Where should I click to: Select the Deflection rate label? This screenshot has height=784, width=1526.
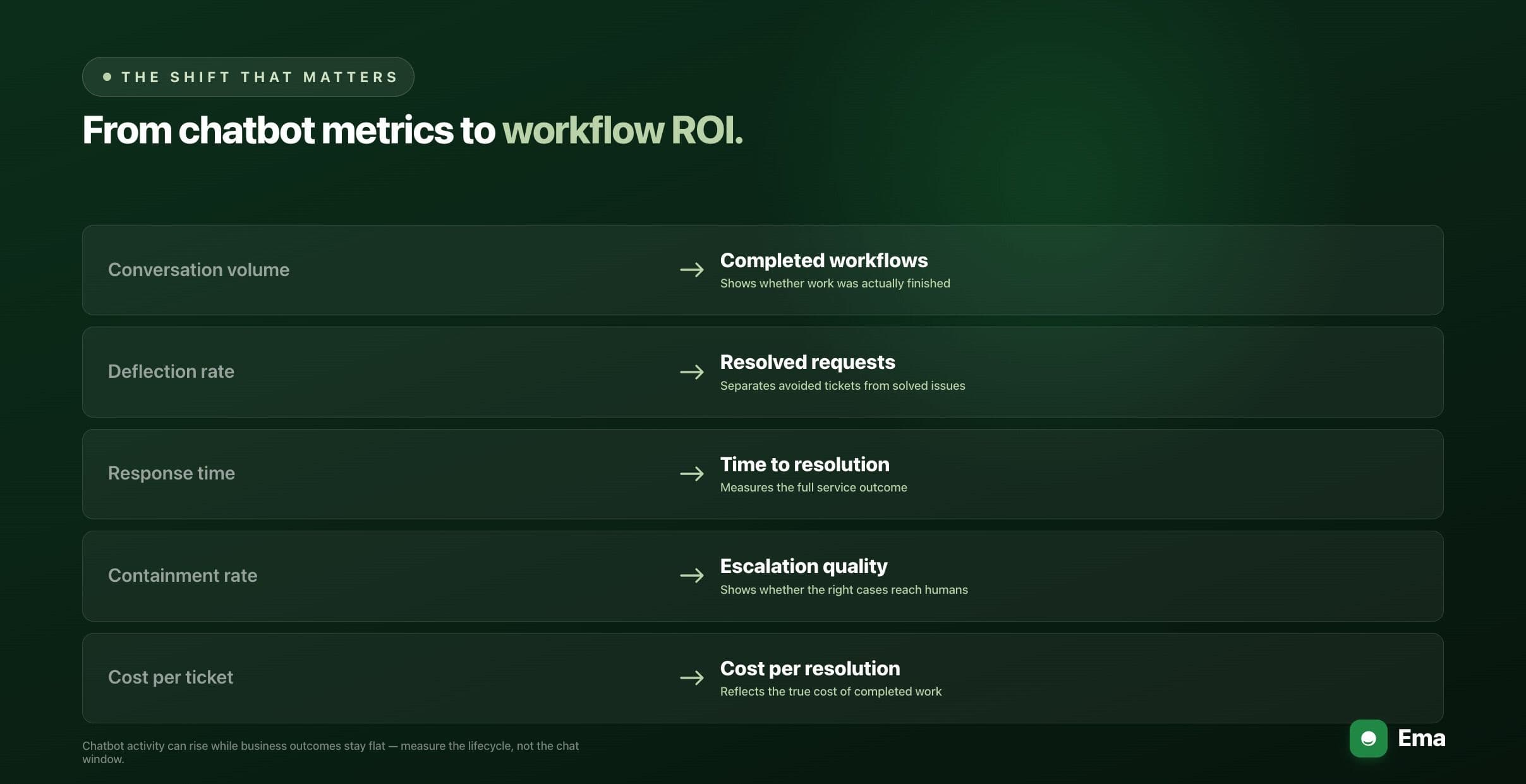tap(171, 371)
